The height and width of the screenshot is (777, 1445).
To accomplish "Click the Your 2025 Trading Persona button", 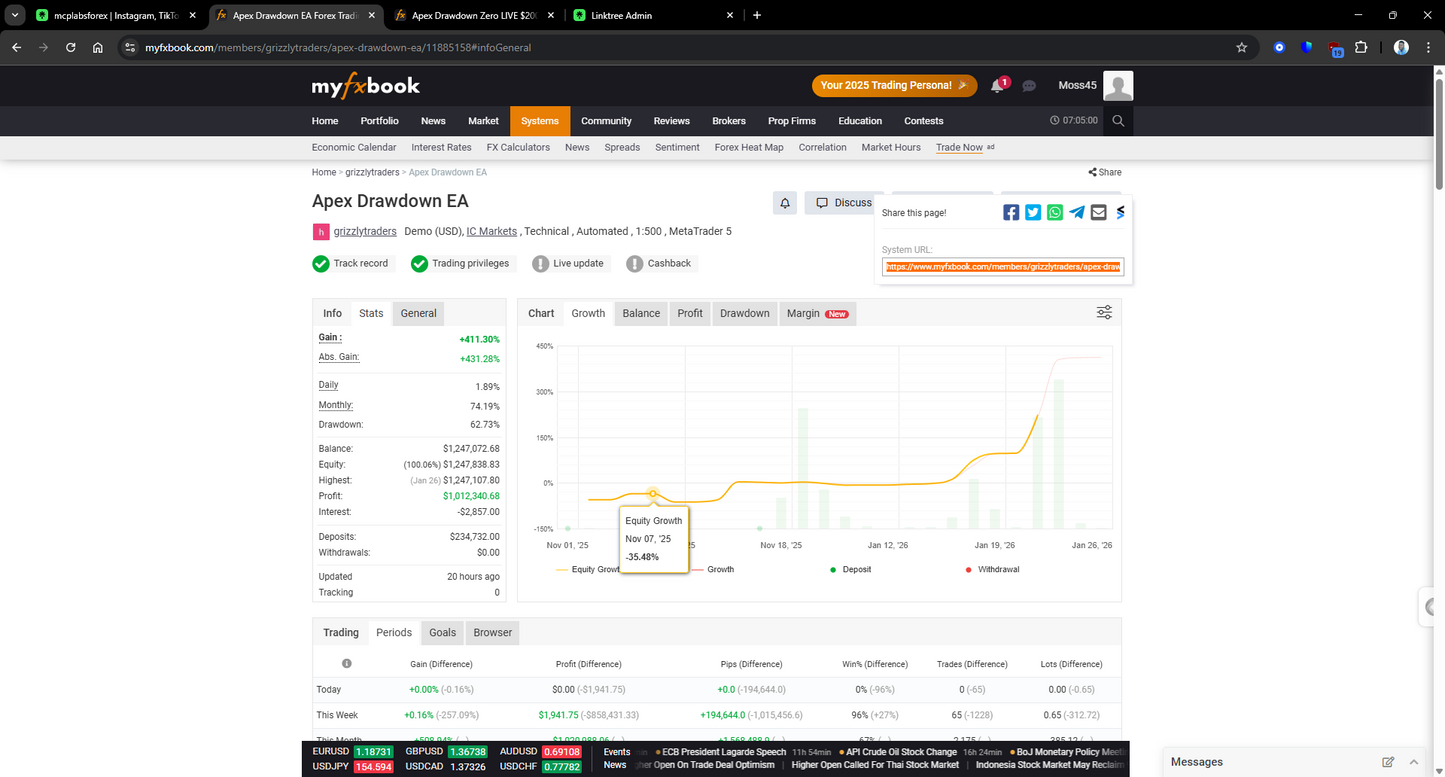I will pyautogui.click(x=893, y=86).
